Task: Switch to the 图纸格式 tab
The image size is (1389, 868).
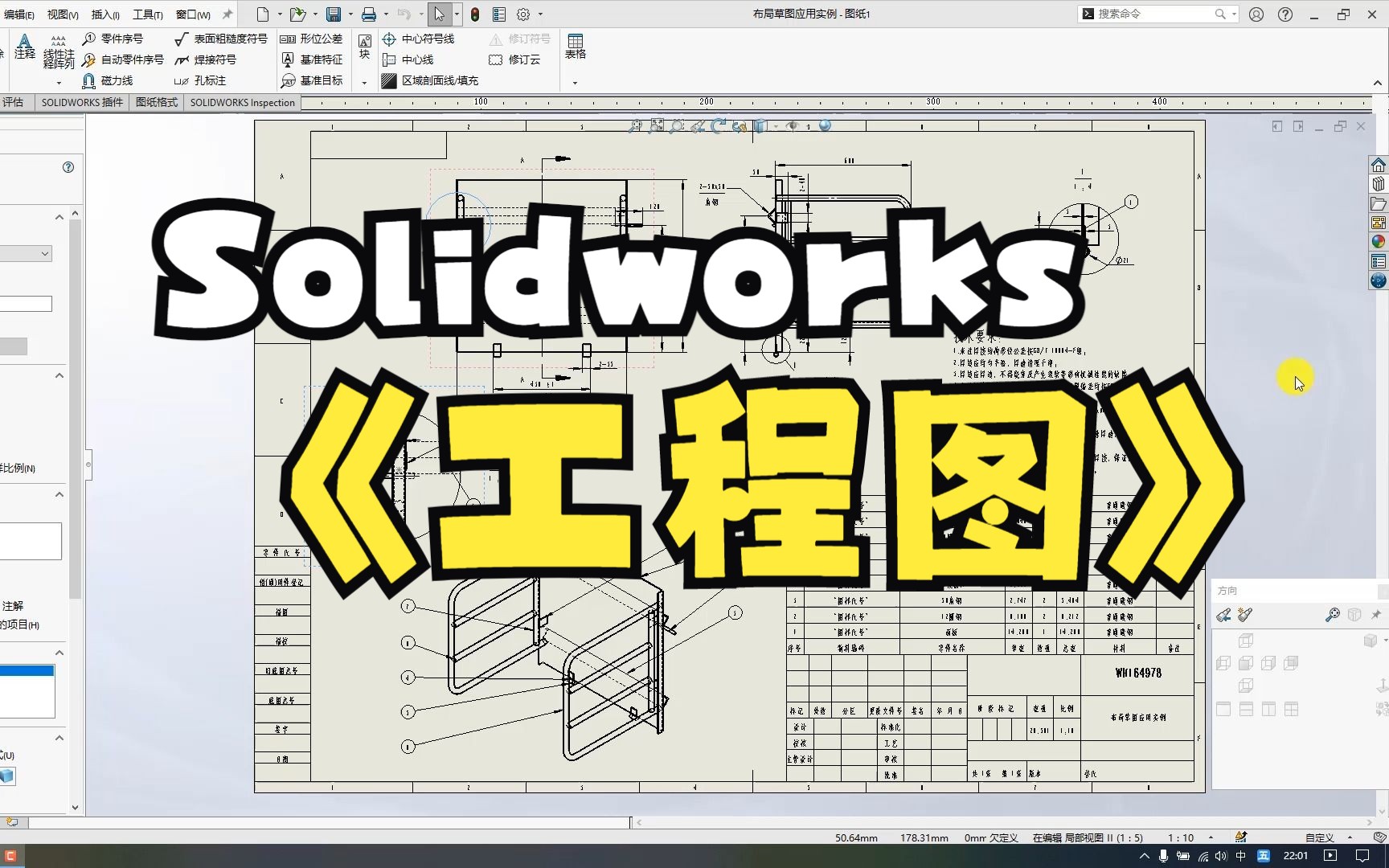Action: 157,103
